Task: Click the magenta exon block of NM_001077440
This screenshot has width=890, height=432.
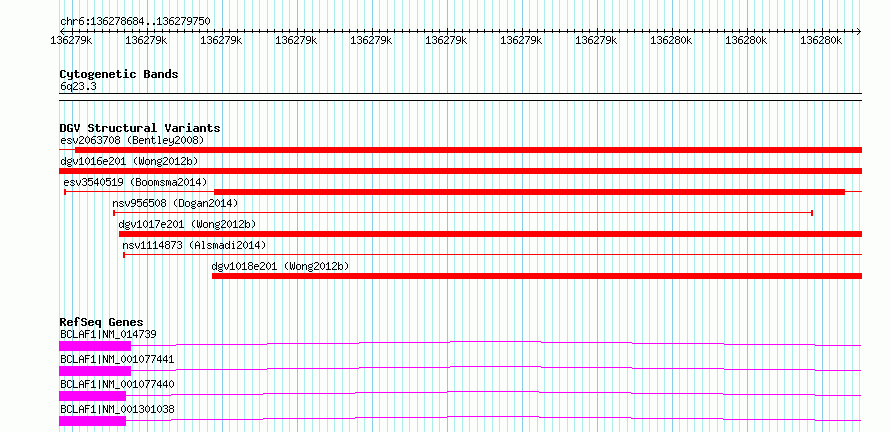Action: click(93, 396)
